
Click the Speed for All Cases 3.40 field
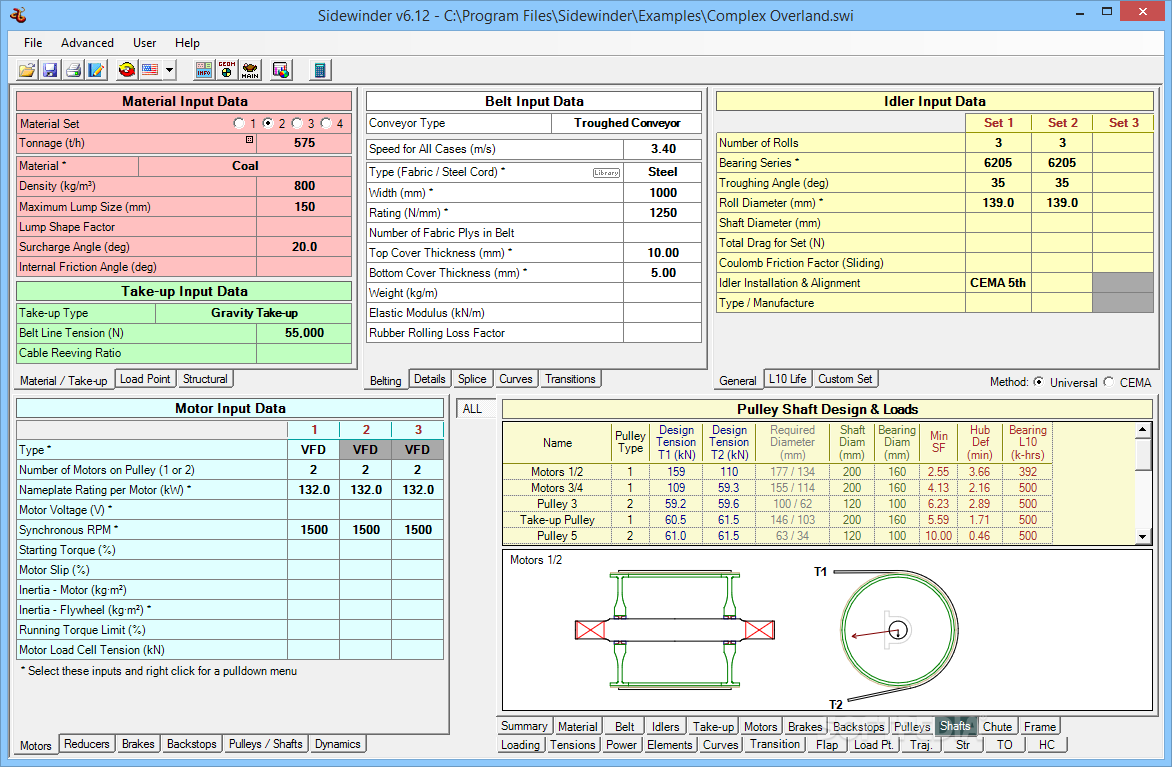pos(662,149)
